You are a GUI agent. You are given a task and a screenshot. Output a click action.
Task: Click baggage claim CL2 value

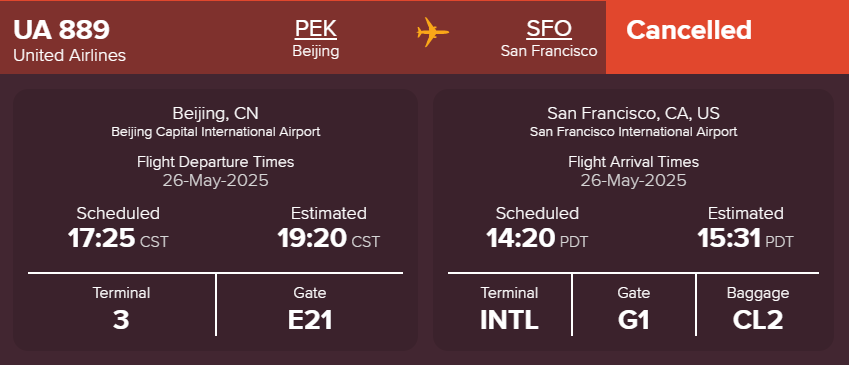(757, 320)
